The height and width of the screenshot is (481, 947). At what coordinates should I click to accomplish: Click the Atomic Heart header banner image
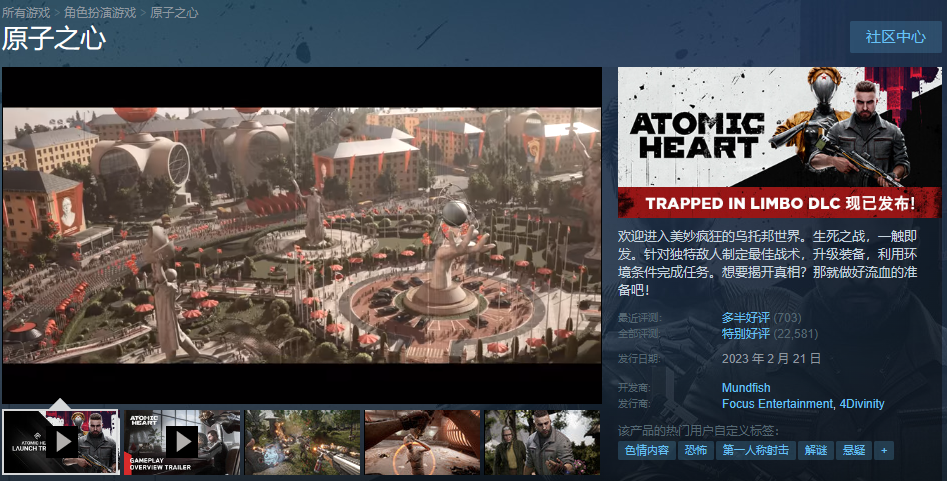coord(779,142)
